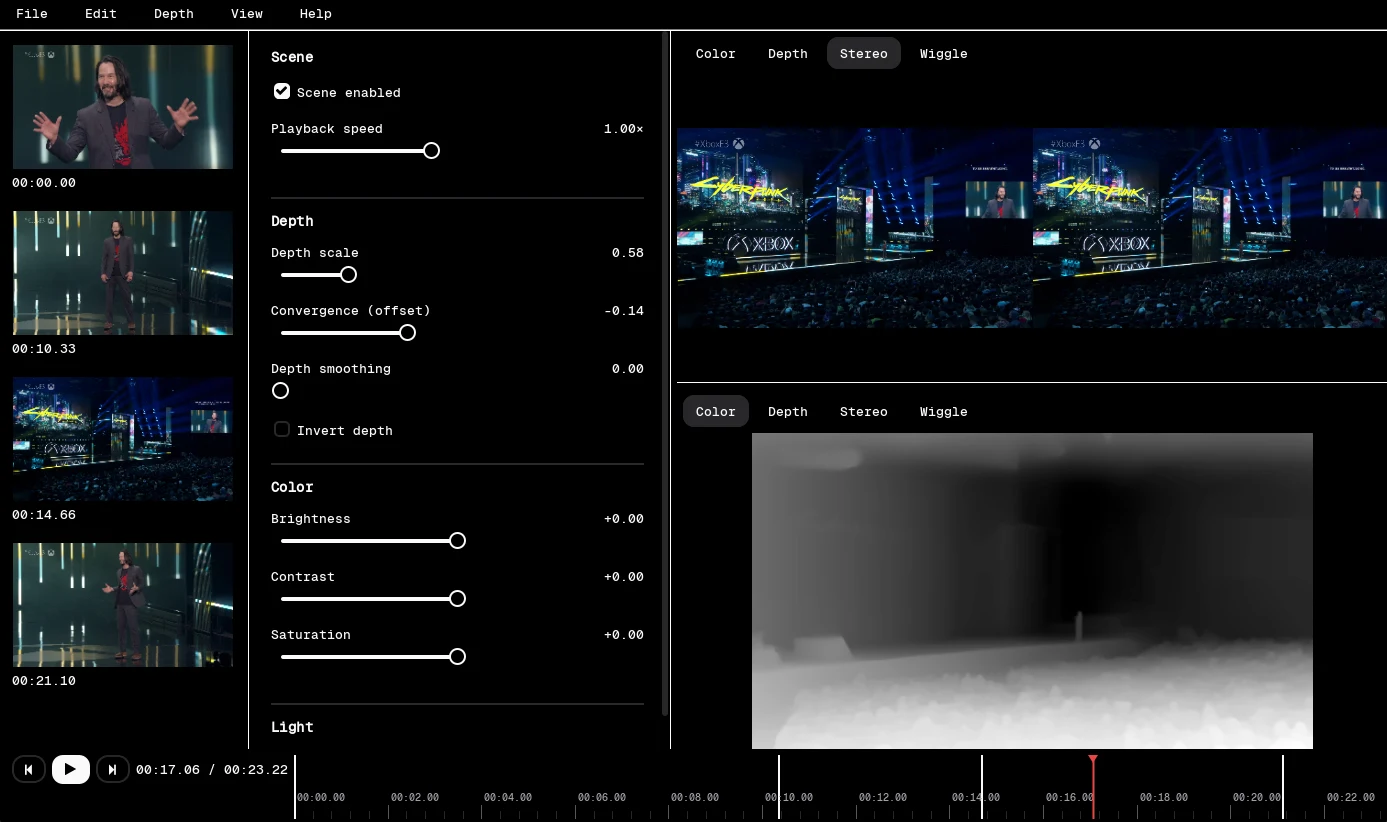The height and width of the screenshot is (822, 1387).
Task: Click the Convergence offset slider handle
Action: [x=407, y=333]
